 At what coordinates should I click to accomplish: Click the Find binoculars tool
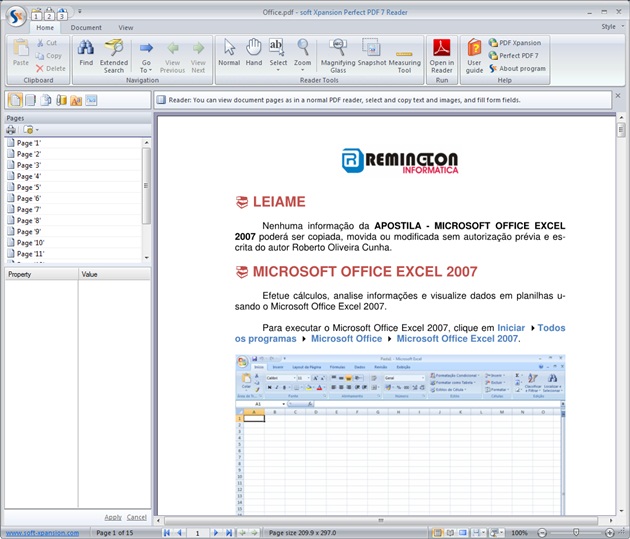[x=86, y=53]
